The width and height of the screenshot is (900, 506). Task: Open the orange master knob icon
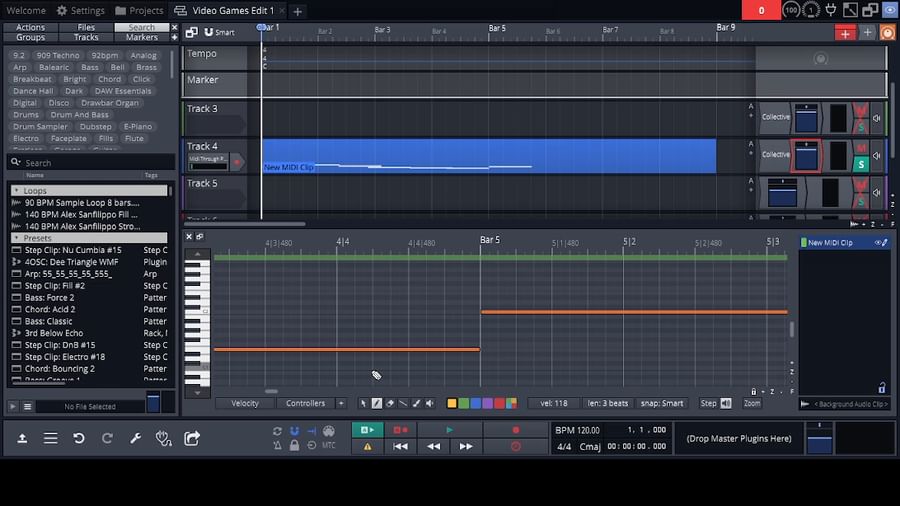(887, 33)
